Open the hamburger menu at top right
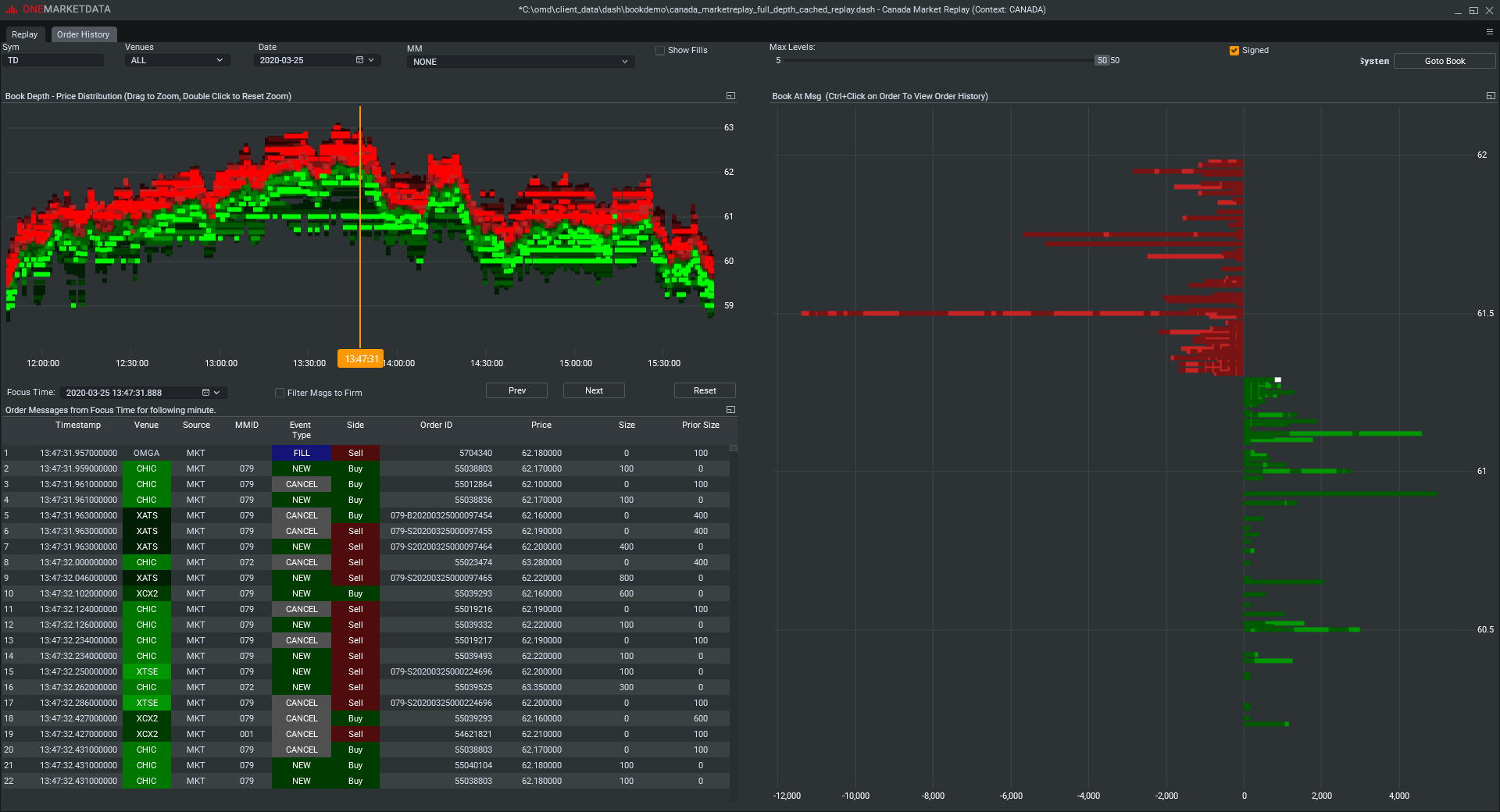Image resolution: width=1500 pixels, height=812 pixels. pyautogui.click(x=1491, y=31)
